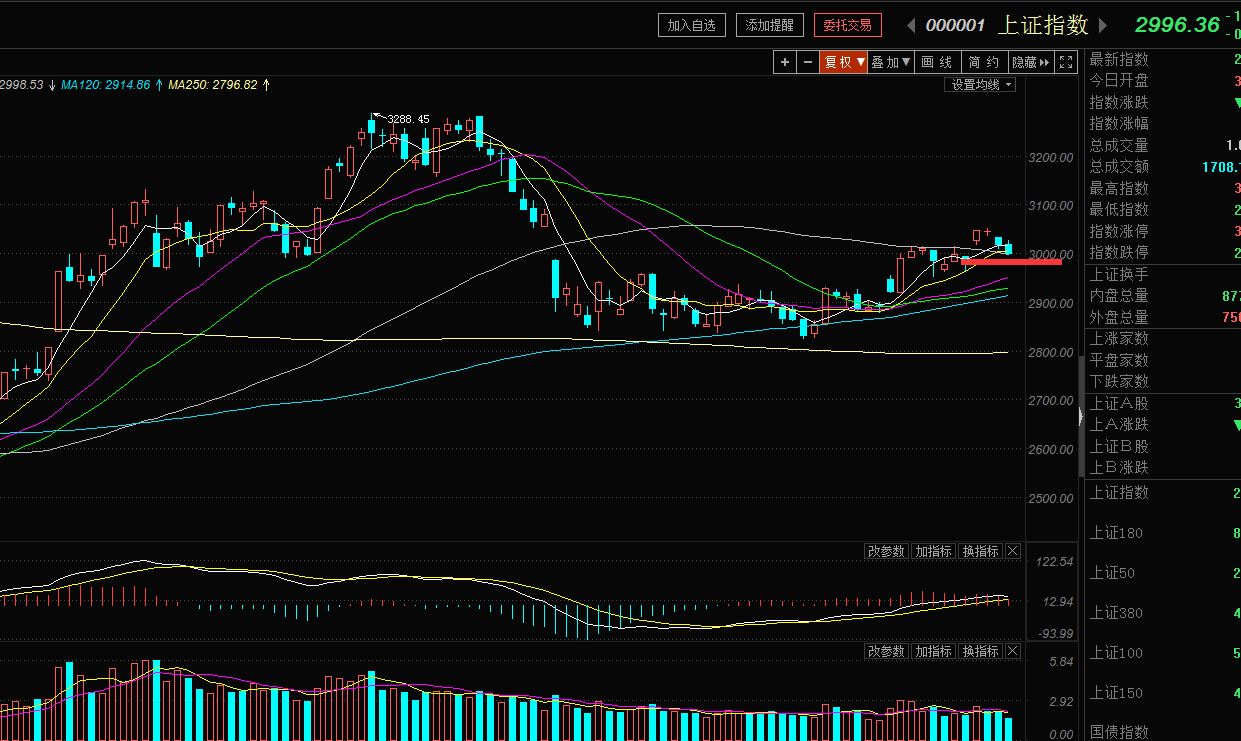This screenshot has height=741, width=1241.
Task: Click the fullscreen chart icon
Action: [1066, 62]
